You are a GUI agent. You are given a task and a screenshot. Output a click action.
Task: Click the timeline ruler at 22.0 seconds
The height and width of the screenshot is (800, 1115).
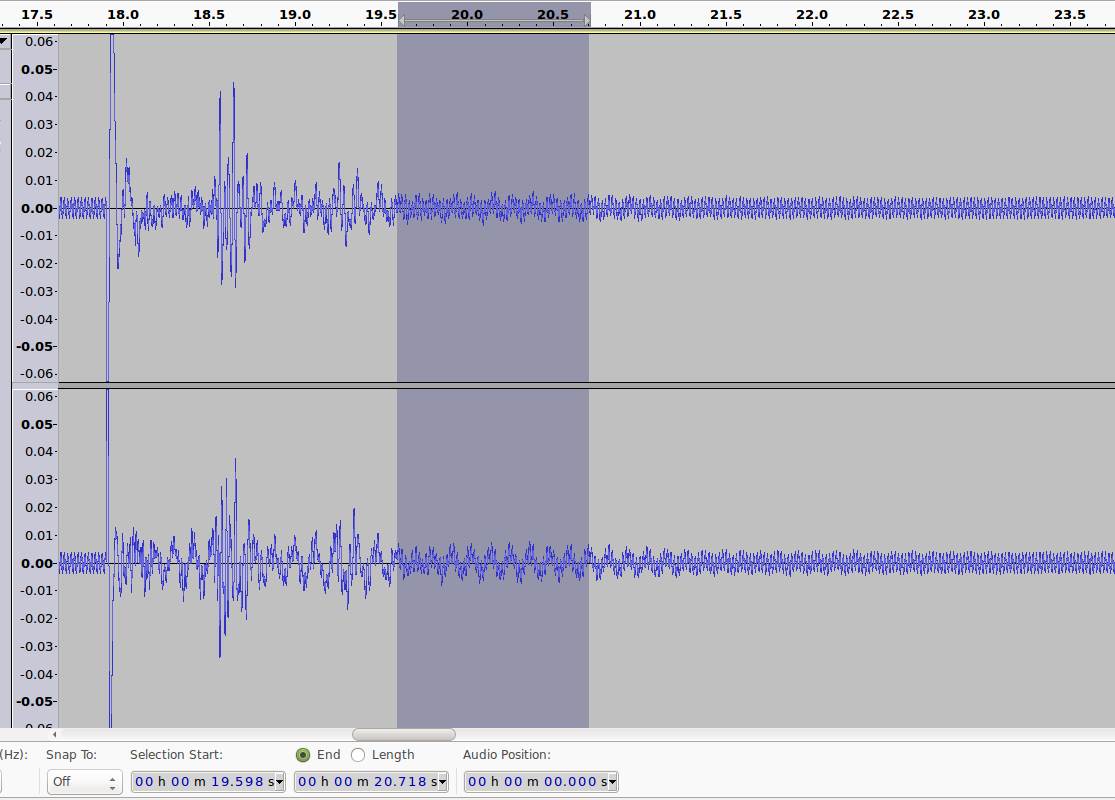coord(812,15)
